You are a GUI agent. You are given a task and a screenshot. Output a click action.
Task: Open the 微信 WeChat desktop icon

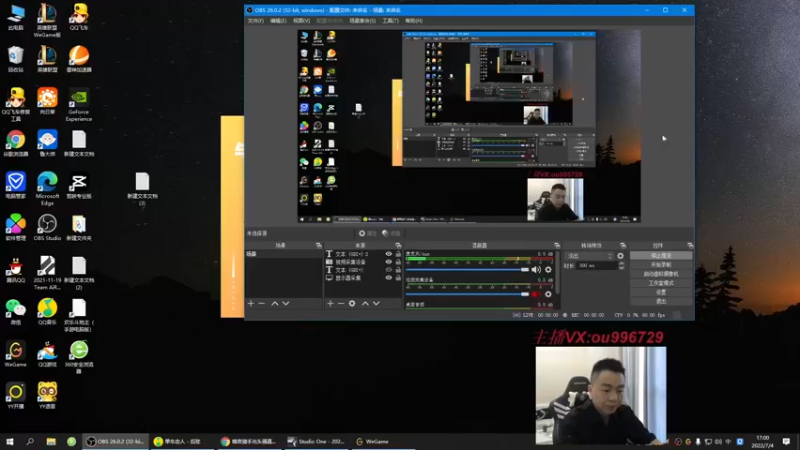15,312
